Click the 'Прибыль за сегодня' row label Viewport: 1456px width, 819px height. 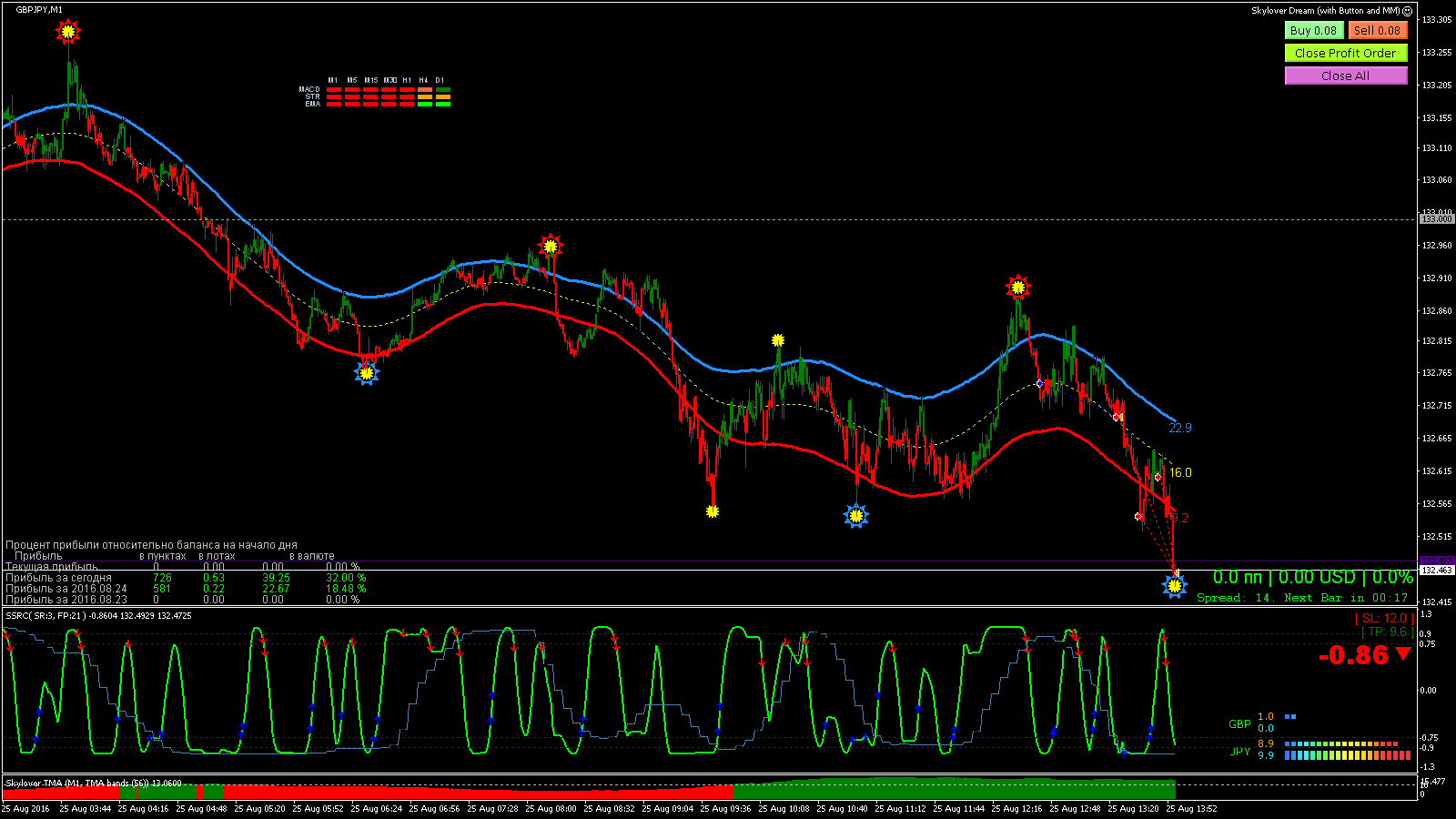click(58, 578)
